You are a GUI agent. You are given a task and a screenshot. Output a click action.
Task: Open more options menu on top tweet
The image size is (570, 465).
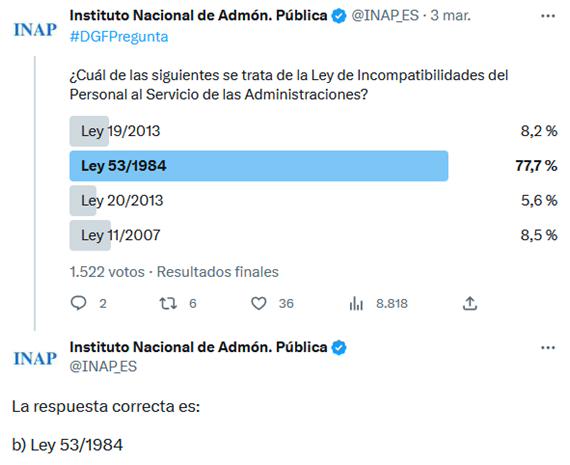coord(548,16)
